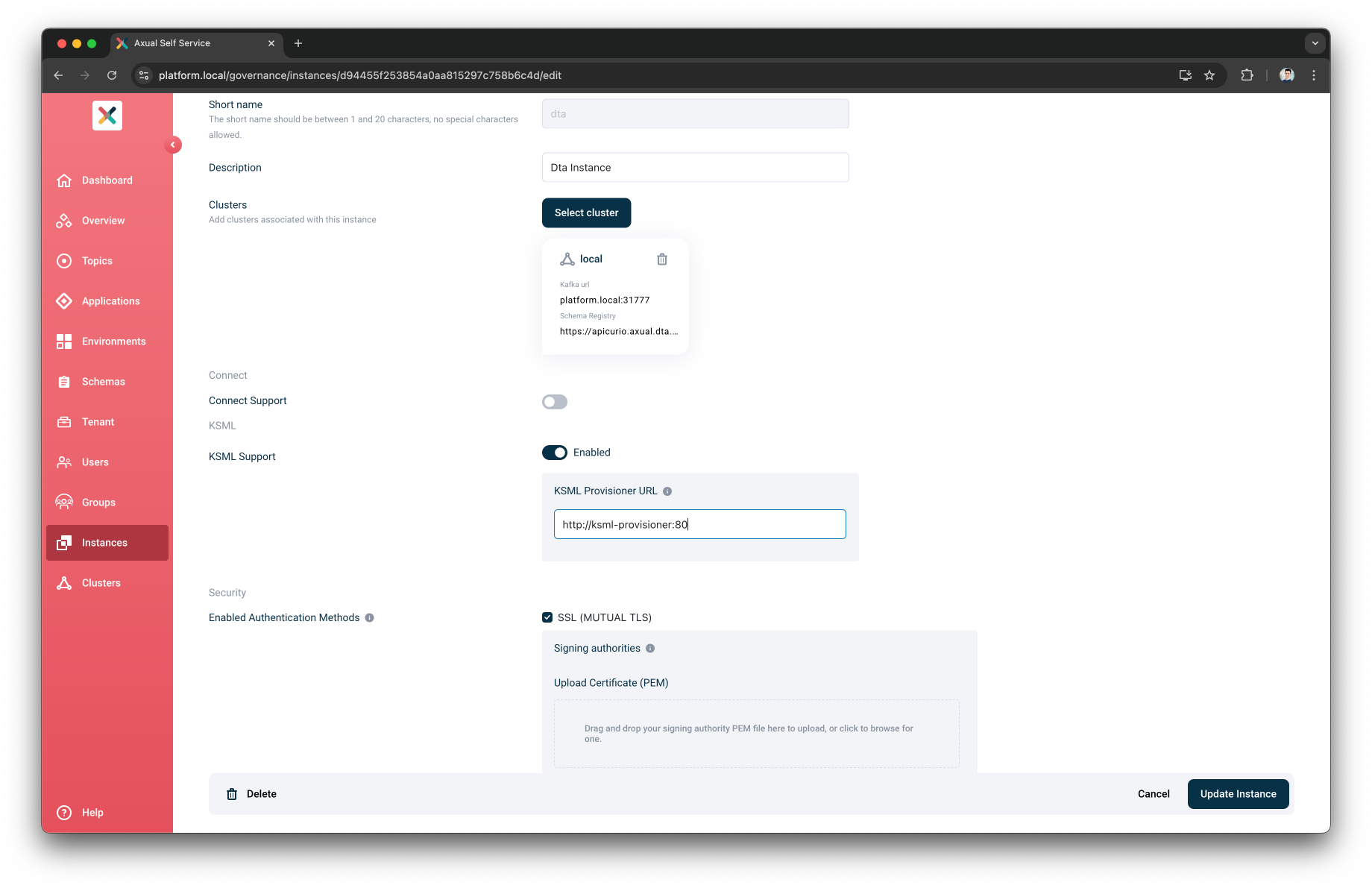Click the disabled Short name field
1372x888 pixels.
click(x=696, y=114)
